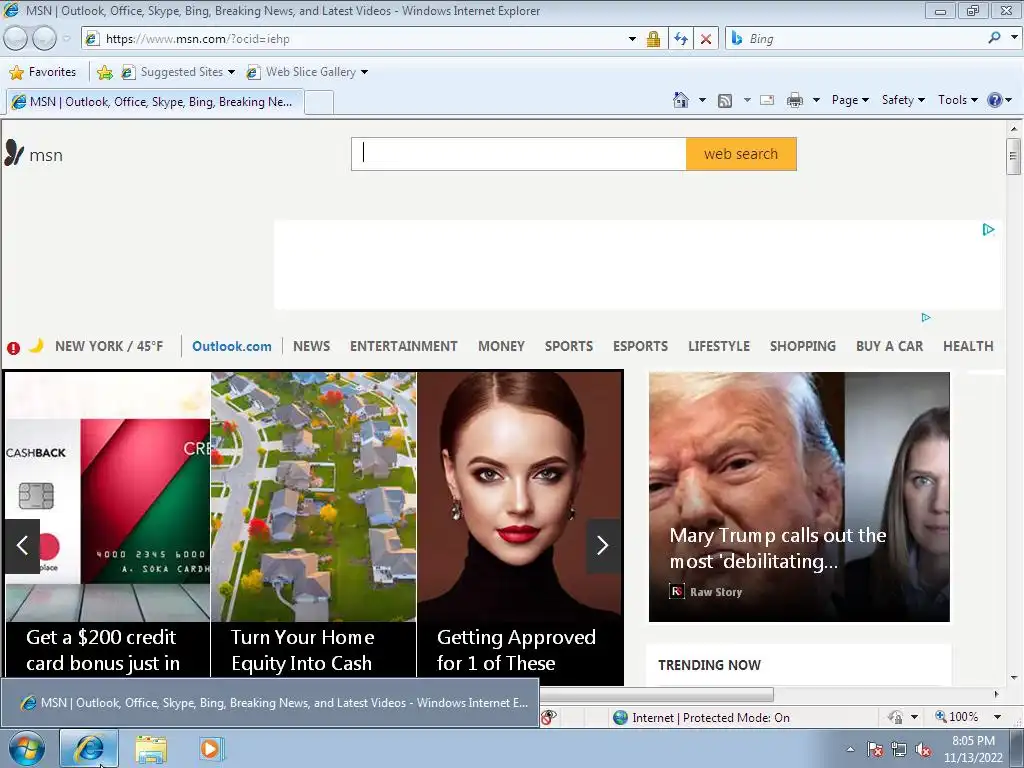Open SHOPPING section link
The height and width of the screenshot is (768, 1024).
click(803, 346)
